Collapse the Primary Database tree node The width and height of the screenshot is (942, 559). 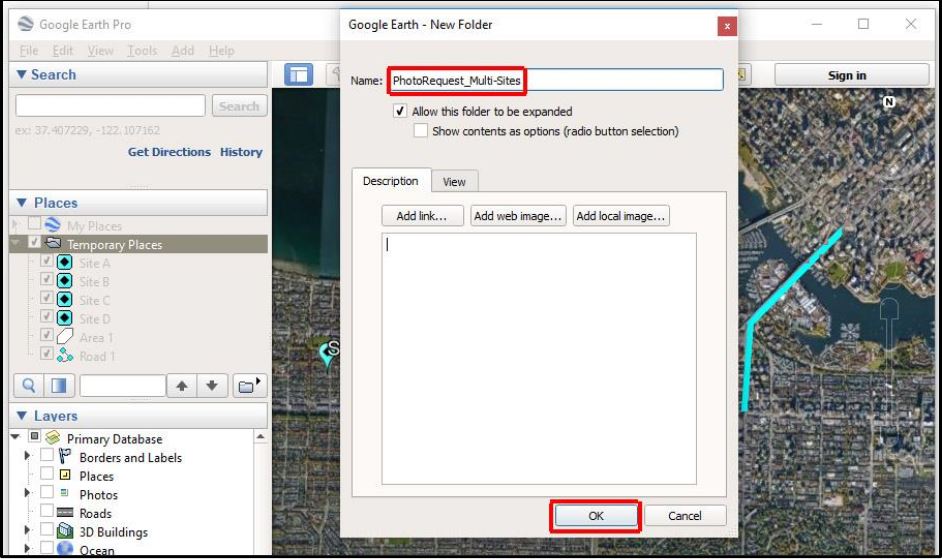pos(16,437)
